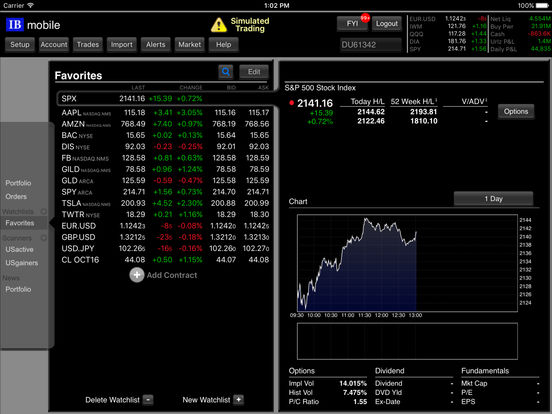Open the Setup menu
This screenshot has width=552, height=414.
coord(20,45)
